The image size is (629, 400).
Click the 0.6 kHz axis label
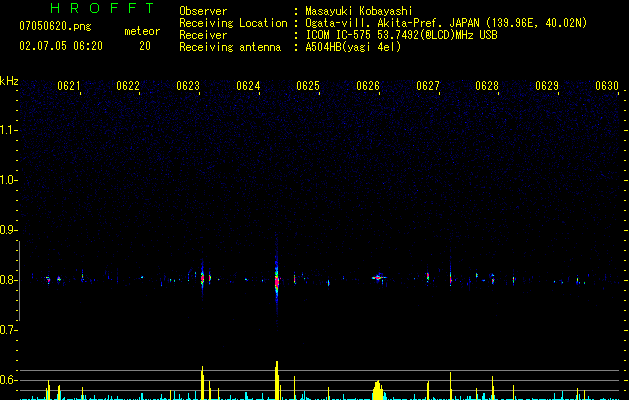(x=8, y=380)
